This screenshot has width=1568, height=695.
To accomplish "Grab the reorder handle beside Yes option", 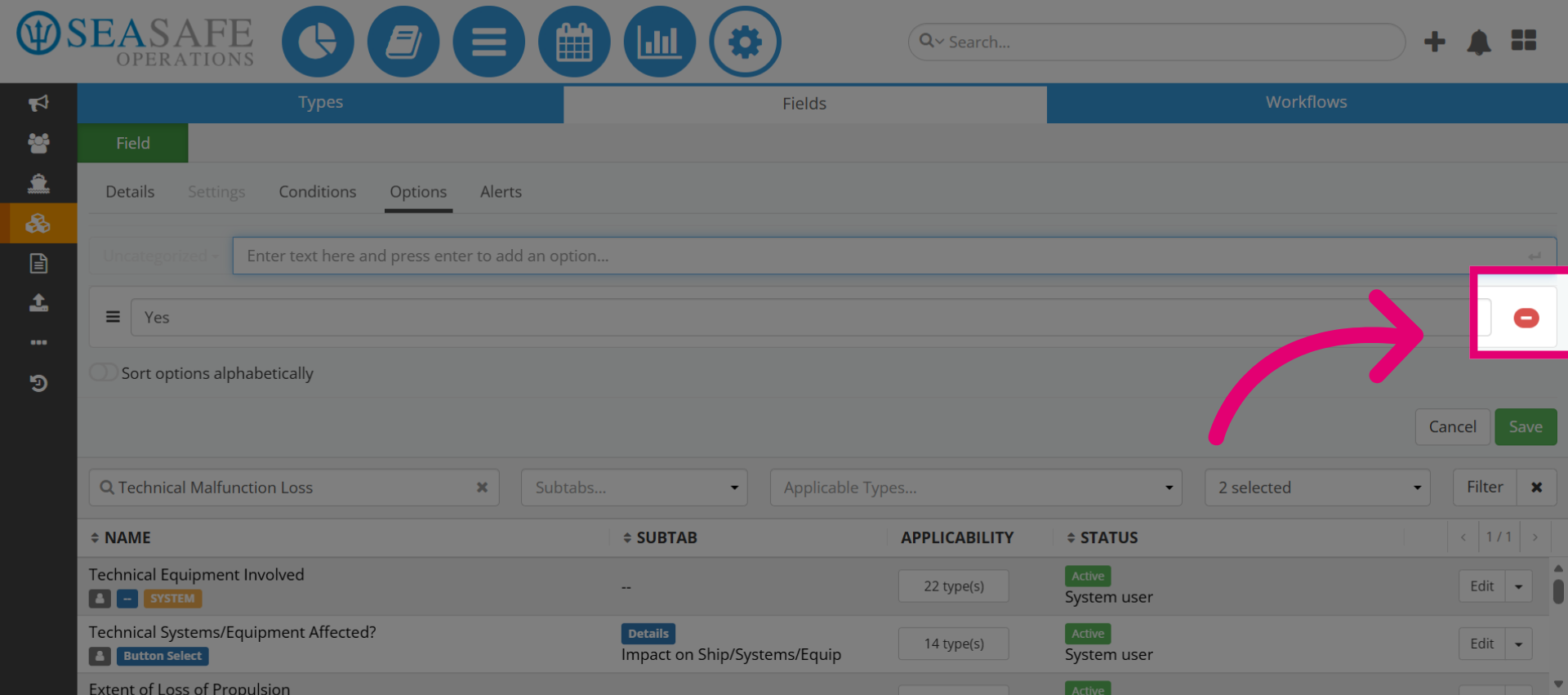I will [x=113, y=317].
